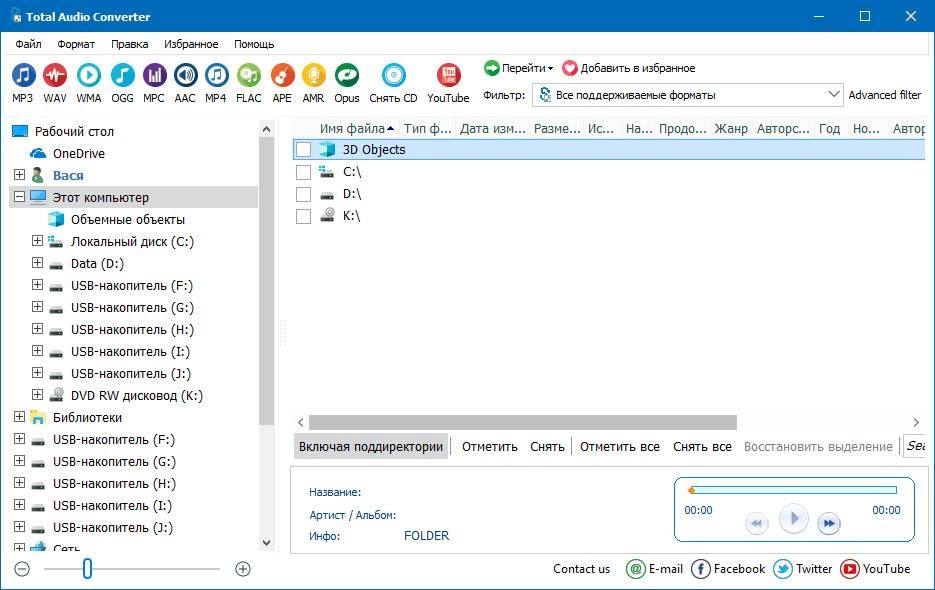Select the Рабочий стол tree node
Viewport: 935px width, 590px height.
click(74, 132)
